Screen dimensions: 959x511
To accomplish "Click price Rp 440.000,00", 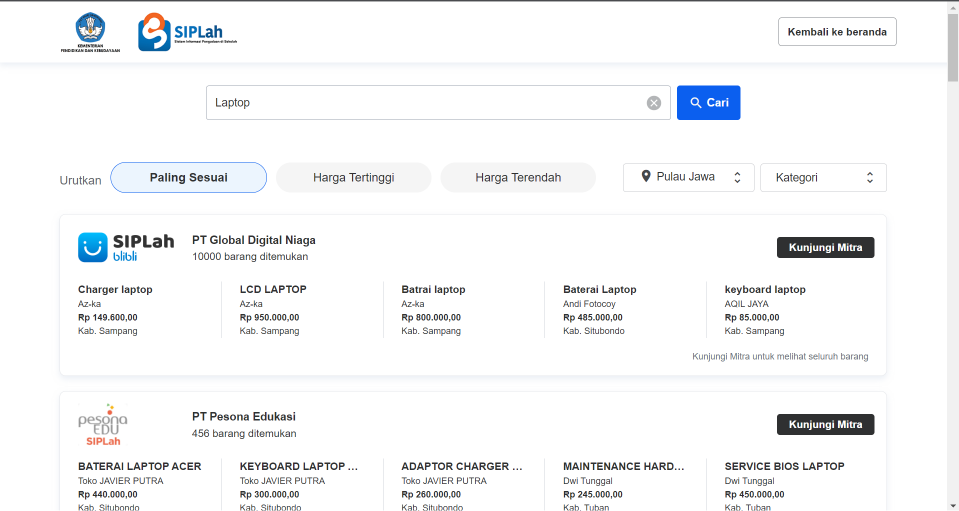I will coord(108,494).
